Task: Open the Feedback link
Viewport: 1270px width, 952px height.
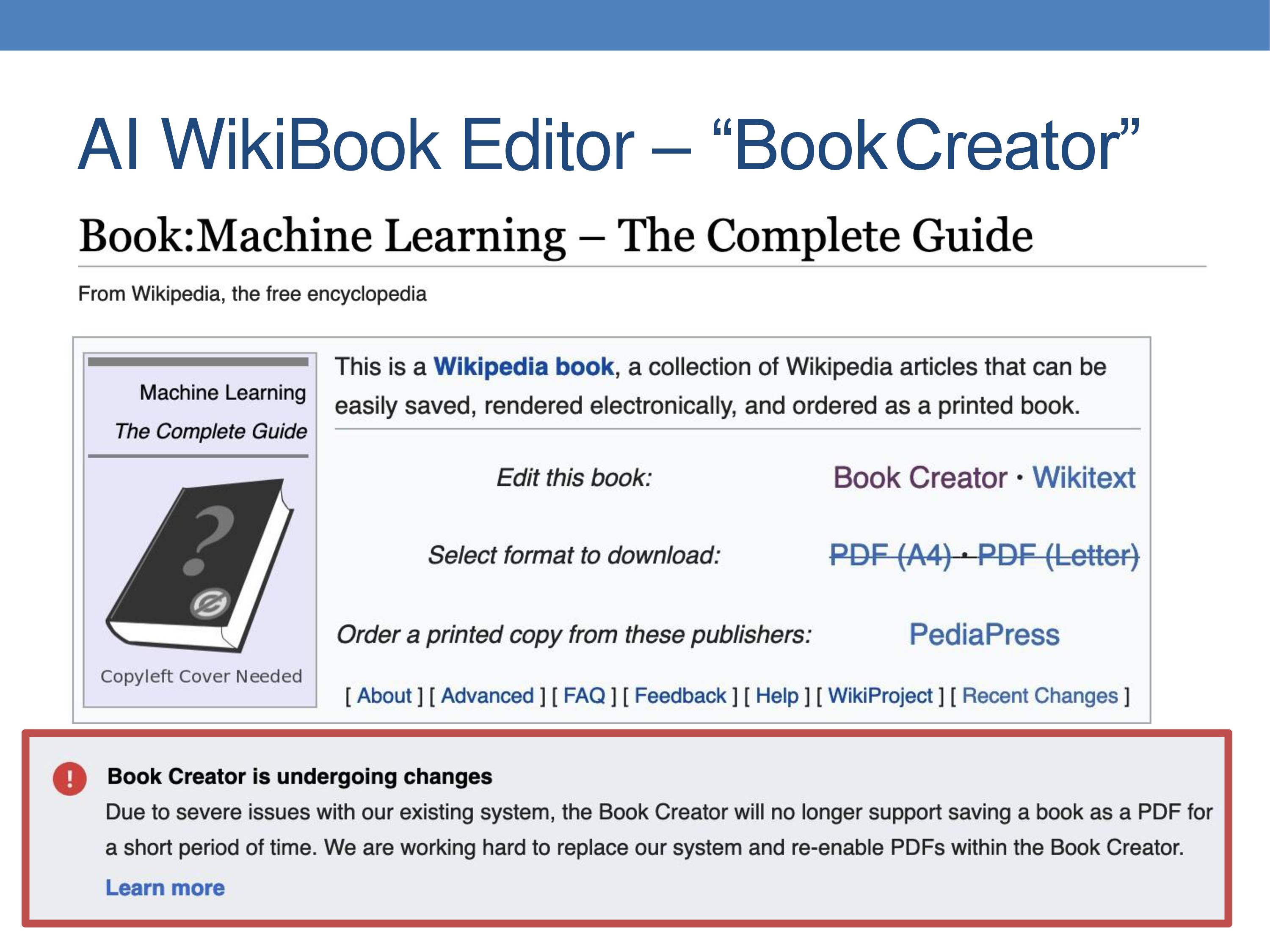Action: coord(680,696)
